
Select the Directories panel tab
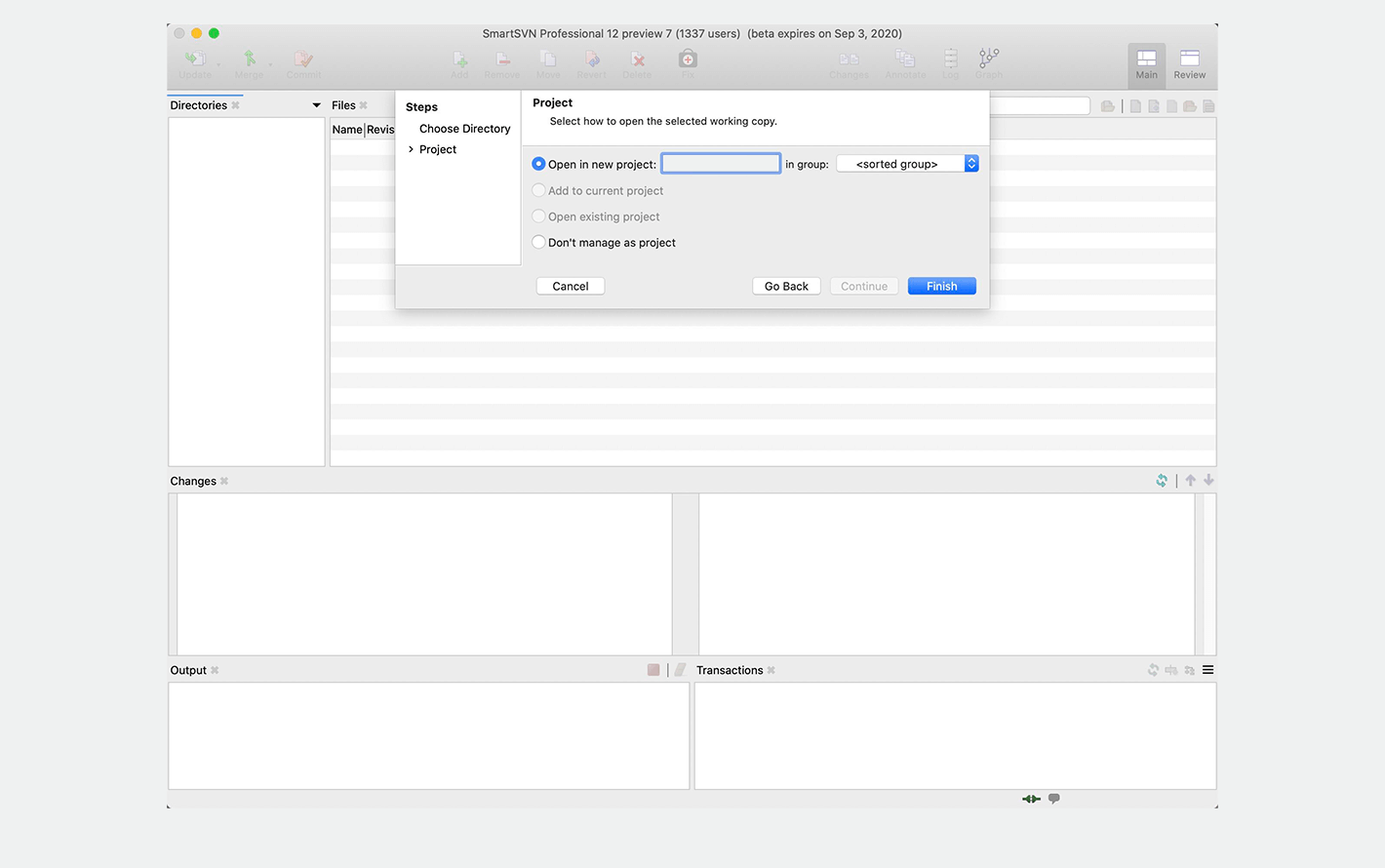click(199, 105)
